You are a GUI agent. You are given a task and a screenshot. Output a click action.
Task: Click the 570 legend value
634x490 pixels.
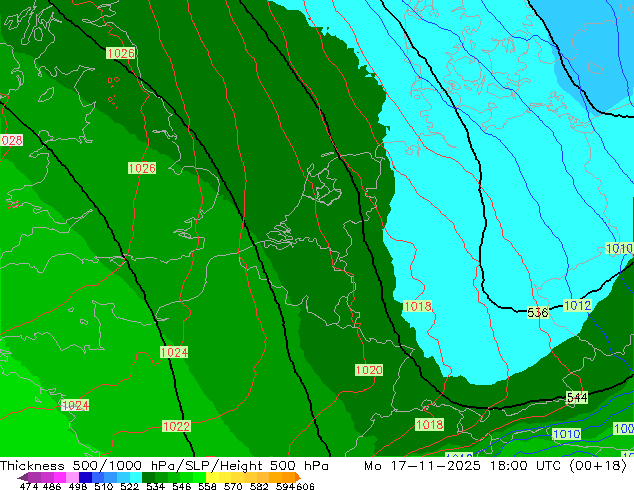pos(233,486)
